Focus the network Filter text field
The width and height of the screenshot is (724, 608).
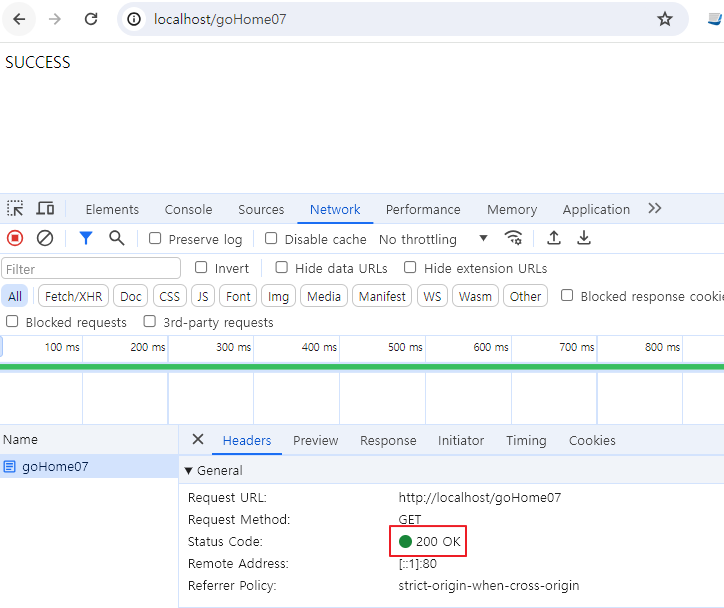point(91,269)
